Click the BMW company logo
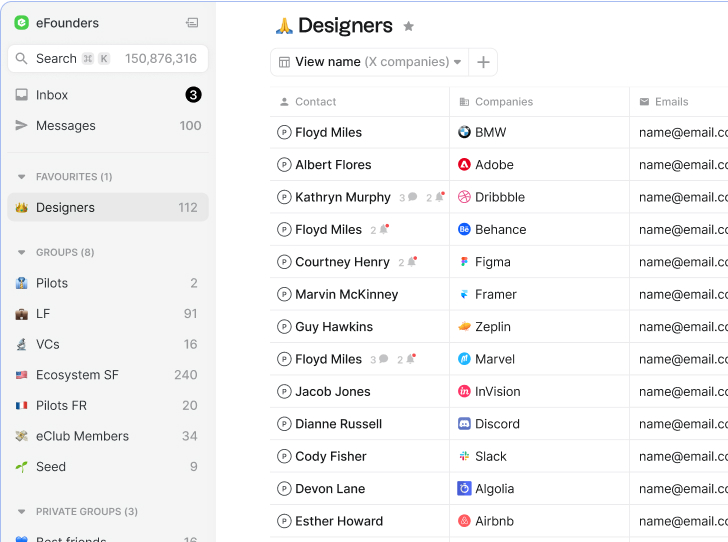Screen dimensions: 728x542 click(464, 132)
